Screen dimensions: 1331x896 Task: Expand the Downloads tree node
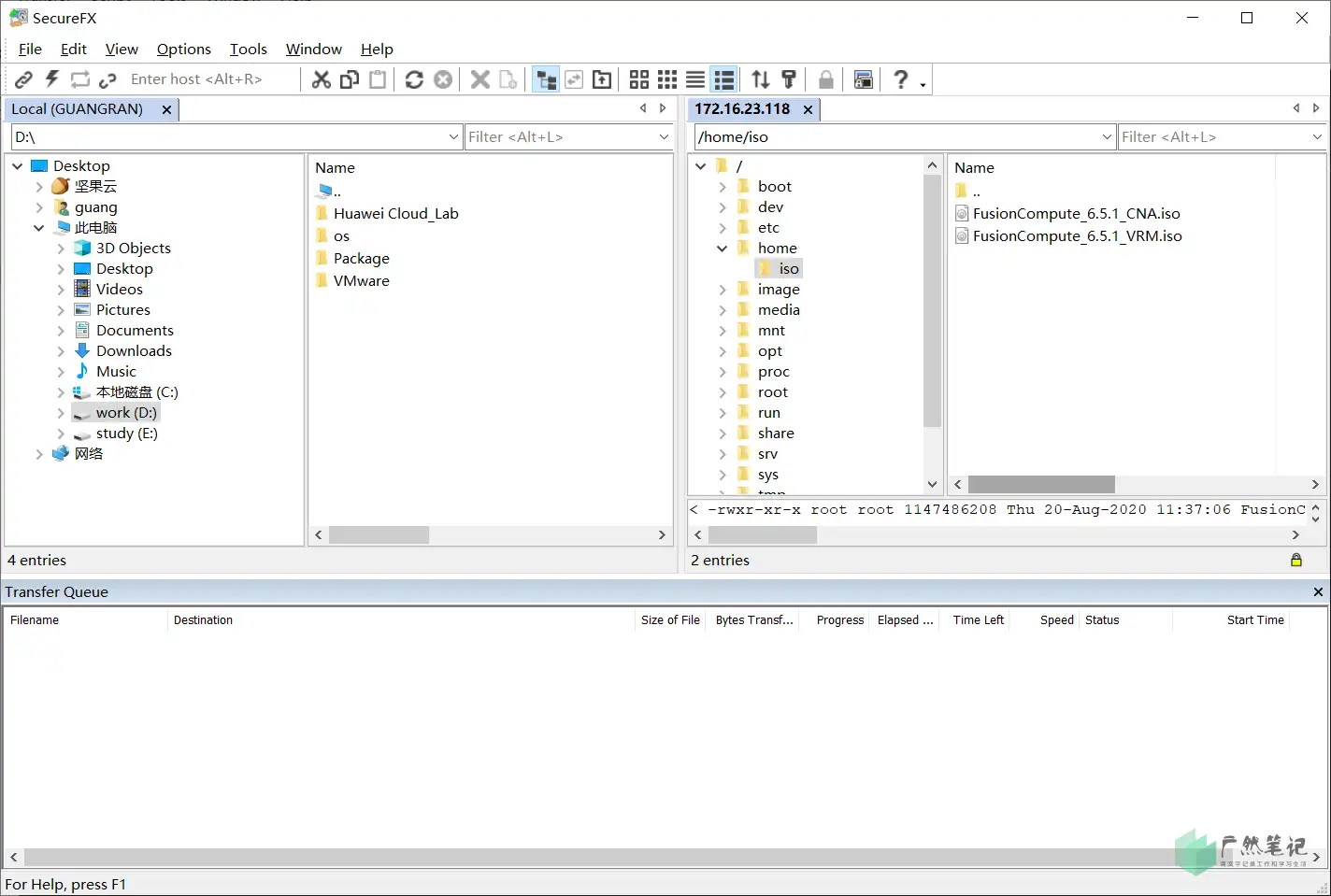pos(61,351)
